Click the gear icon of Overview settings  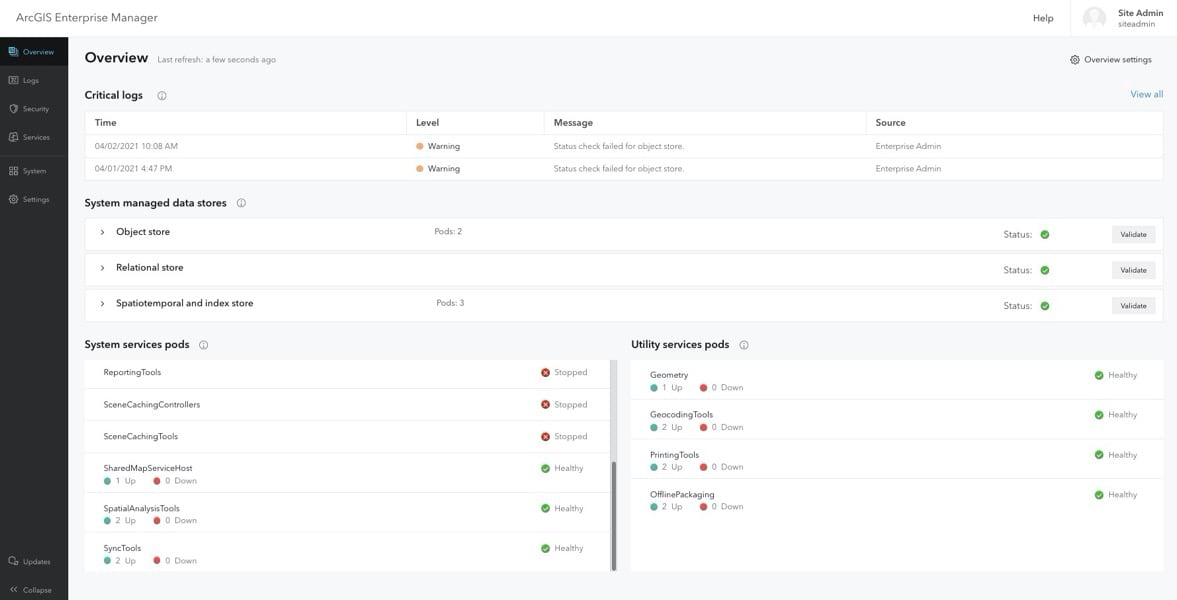pos(1075,60)
